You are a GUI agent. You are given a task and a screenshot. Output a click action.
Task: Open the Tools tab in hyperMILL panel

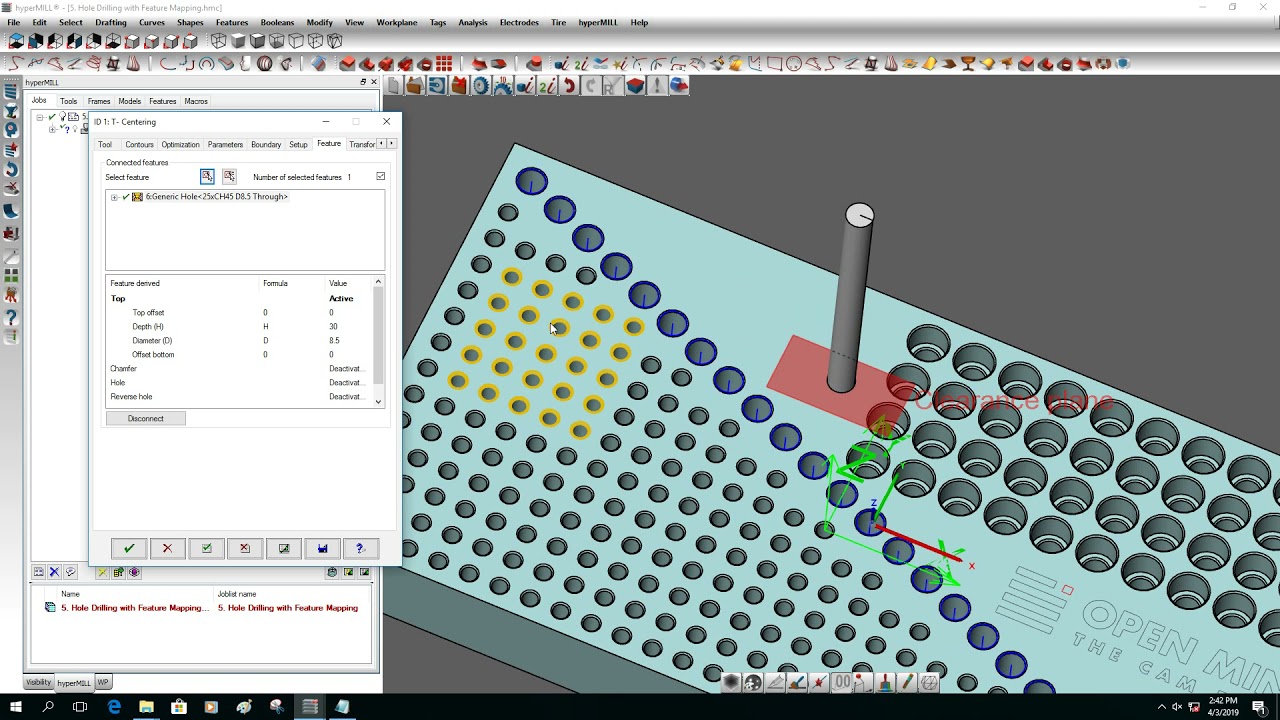68,101
